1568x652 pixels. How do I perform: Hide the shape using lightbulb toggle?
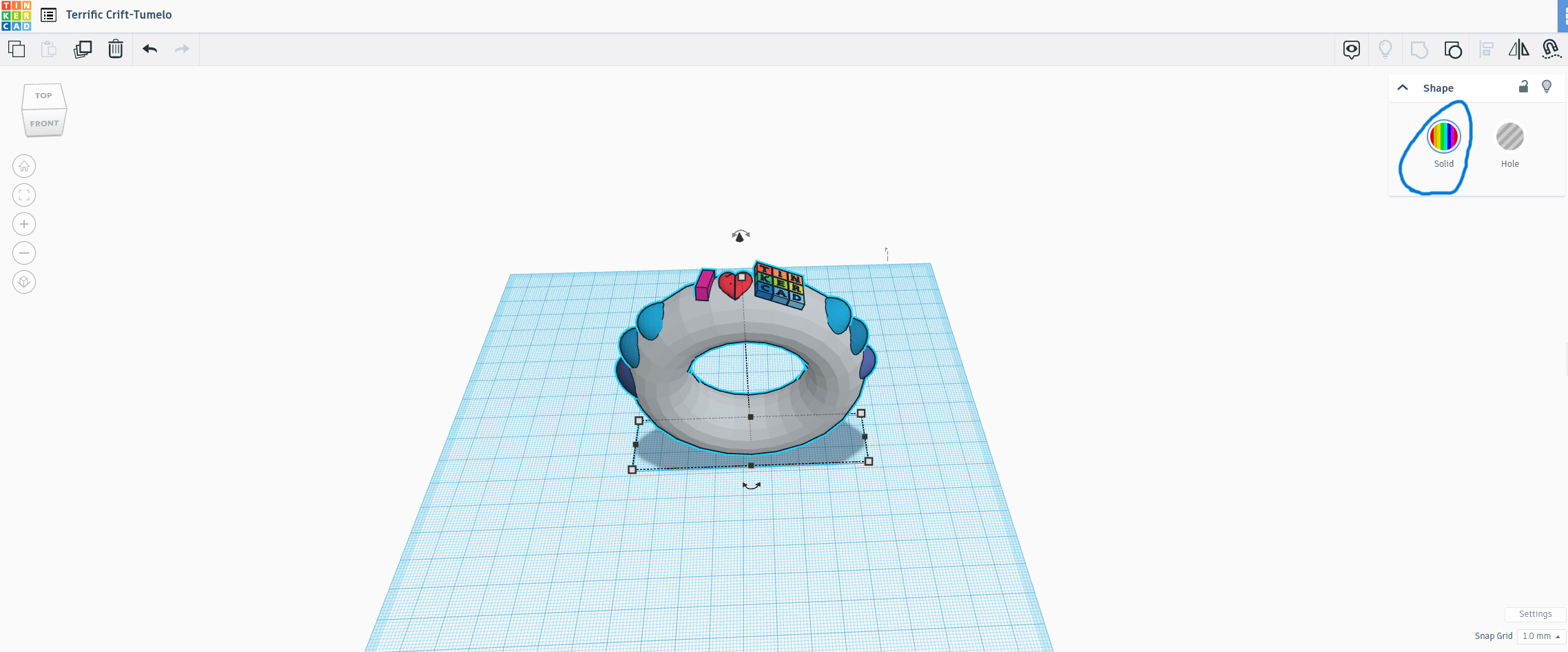pyautogui.click(x=1547, y=87)
